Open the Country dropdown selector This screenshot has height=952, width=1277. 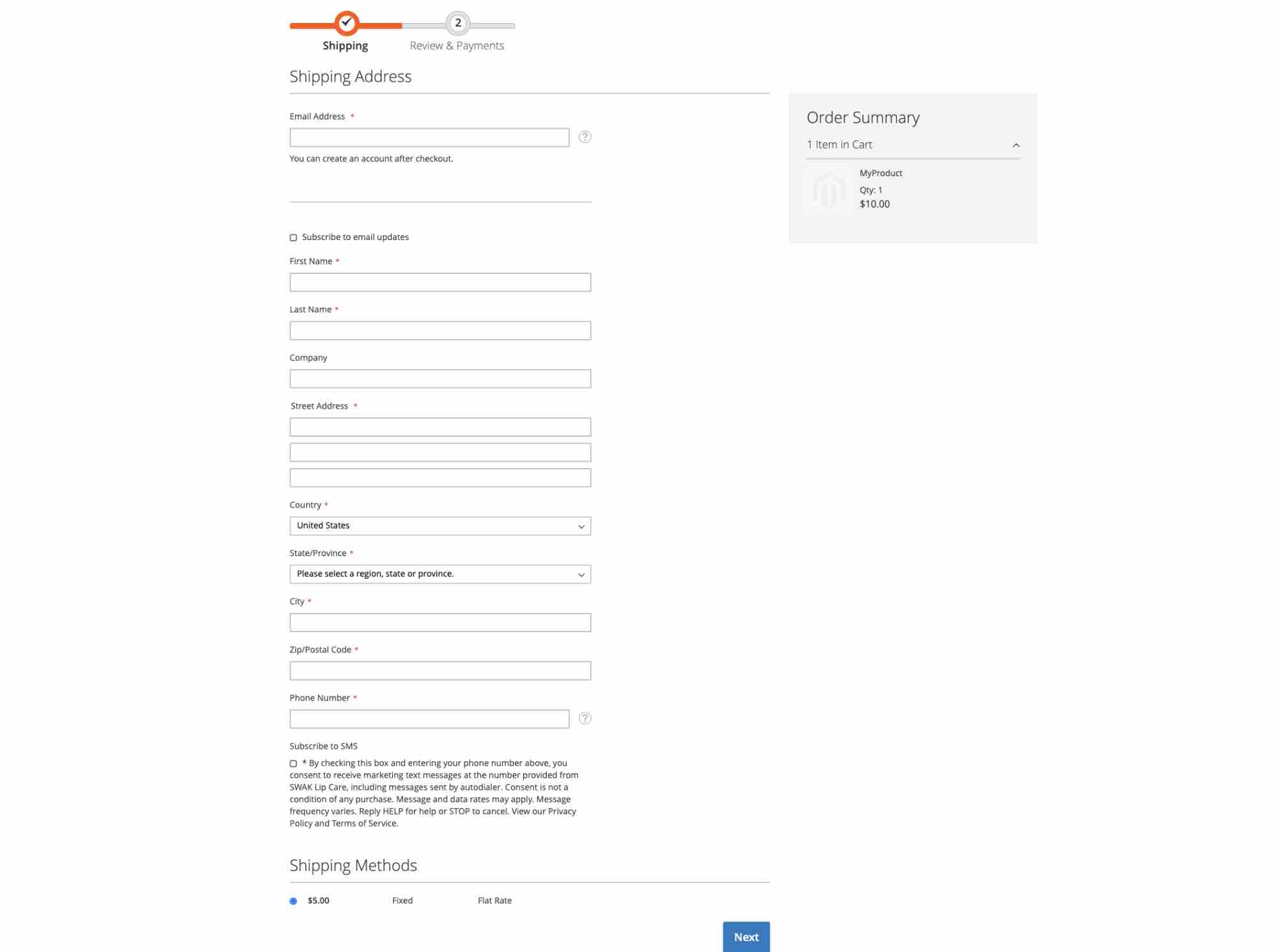point(440,525)
